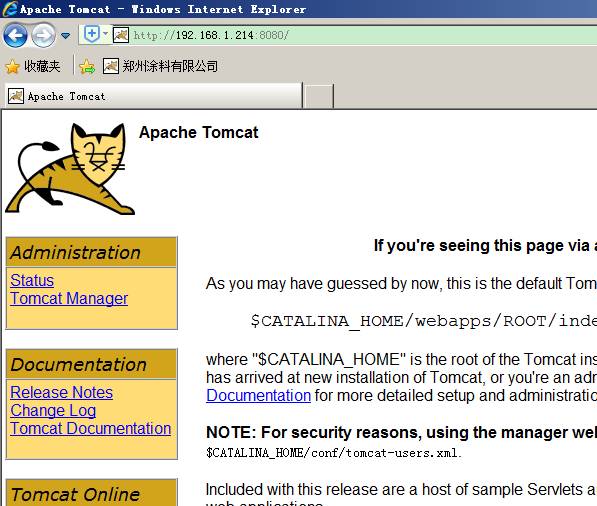Open the Release Notes link

(61, 392)
